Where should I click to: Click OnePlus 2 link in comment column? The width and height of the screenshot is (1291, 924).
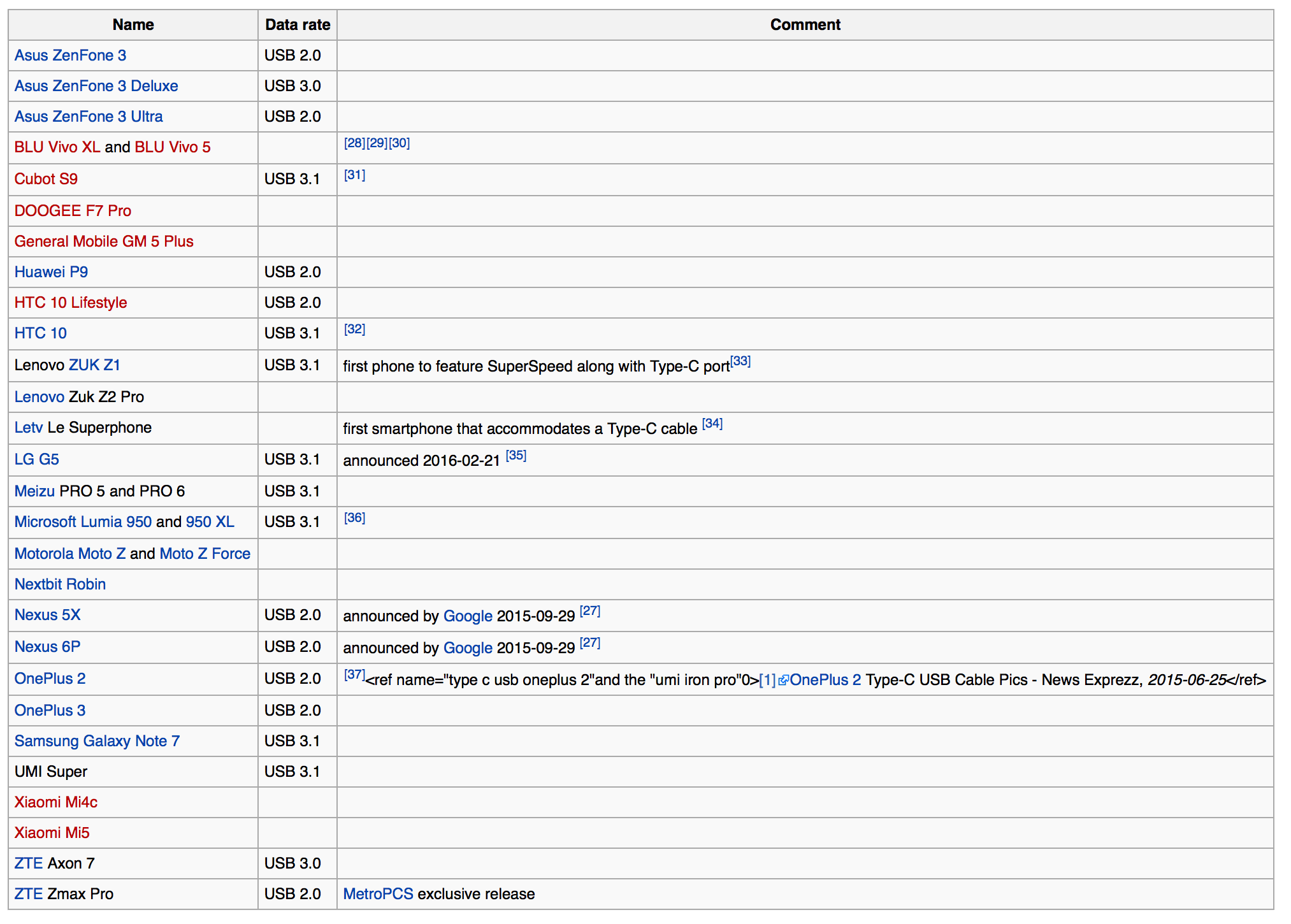coord(826,680)
